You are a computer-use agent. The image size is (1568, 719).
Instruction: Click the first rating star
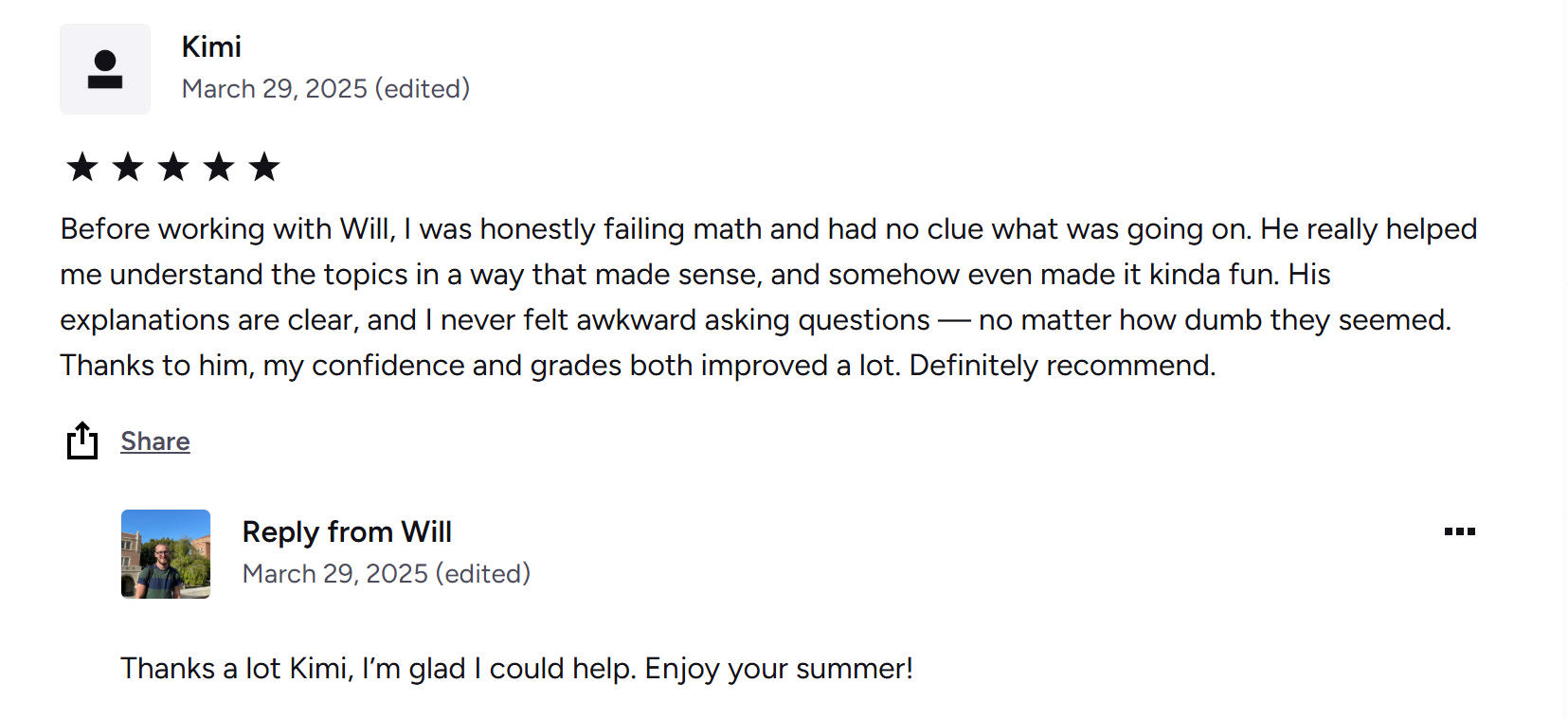coord(82,167)
